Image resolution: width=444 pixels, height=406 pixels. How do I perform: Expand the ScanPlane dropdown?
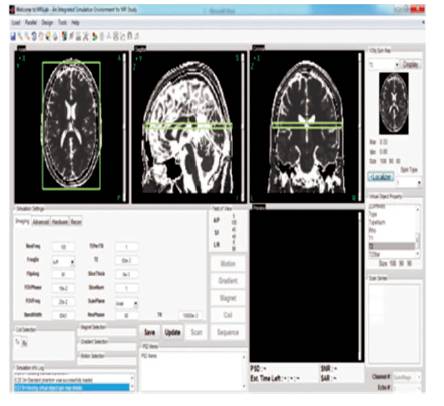tap(126, 303)
